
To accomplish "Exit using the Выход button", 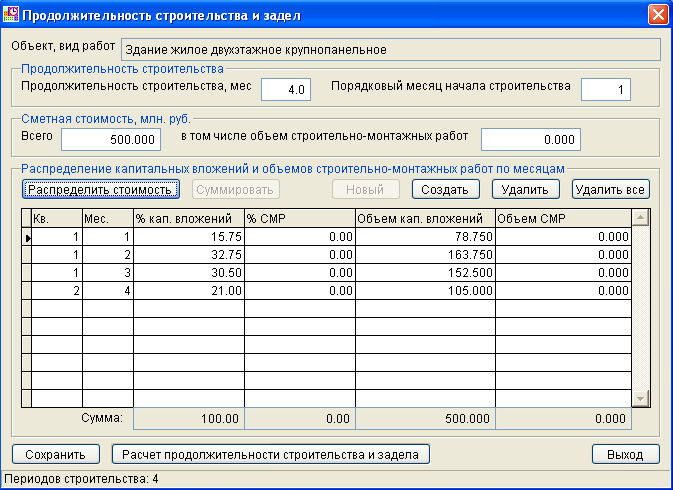I will click(625, 454).
